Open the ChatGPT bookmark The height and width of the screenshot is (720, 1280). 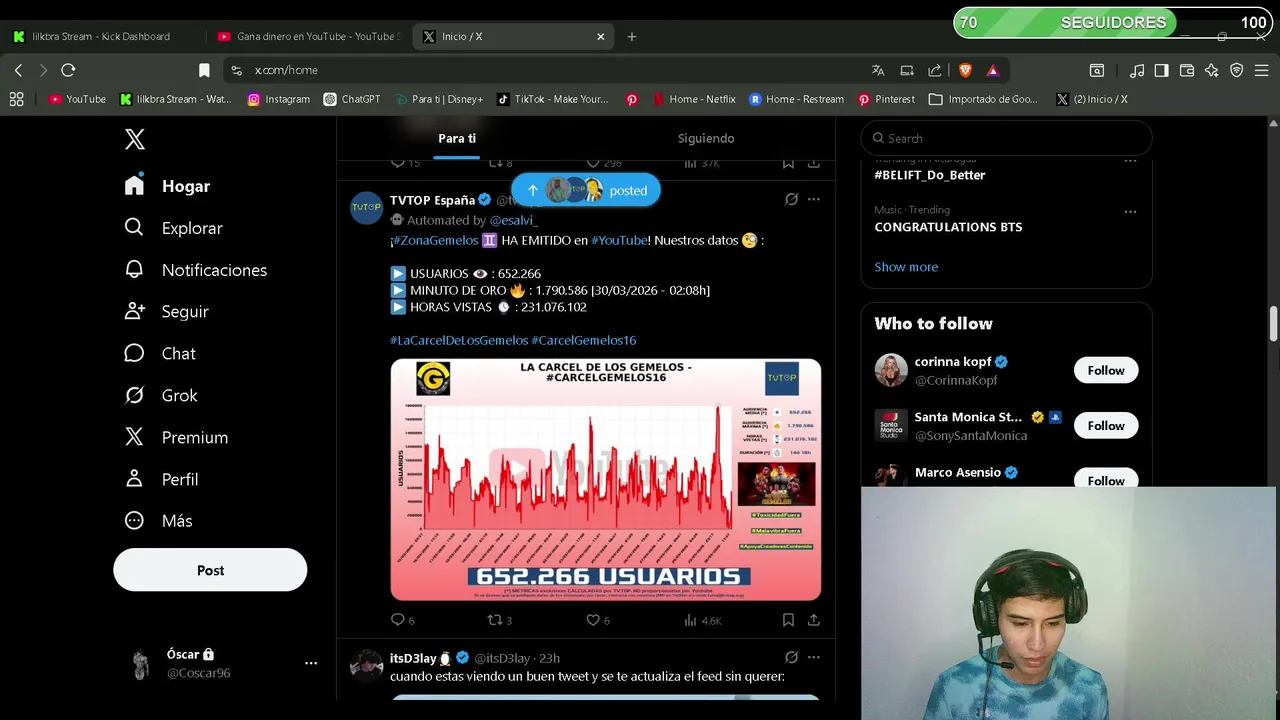tap(352, 99)
